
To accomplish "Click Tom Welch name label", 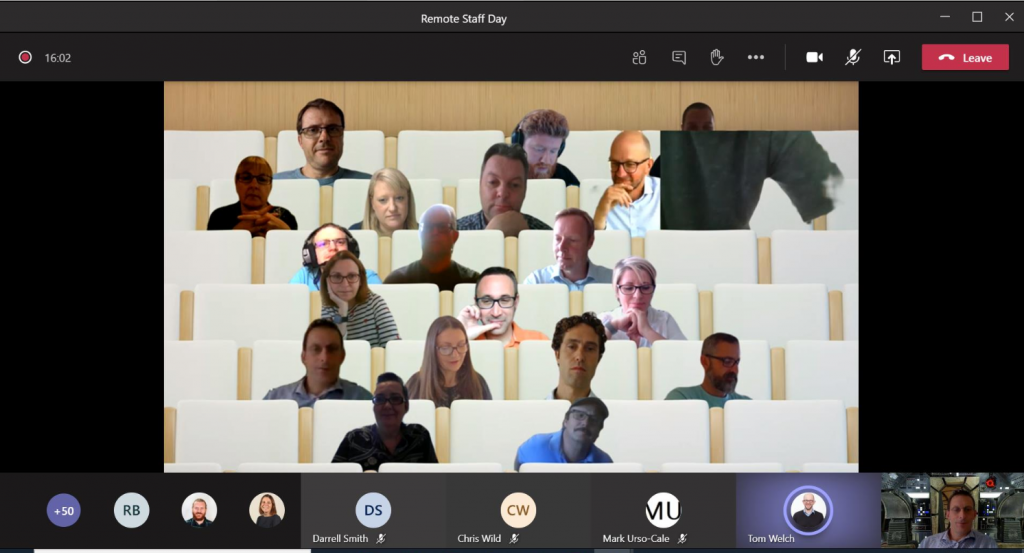I will 771,539.
